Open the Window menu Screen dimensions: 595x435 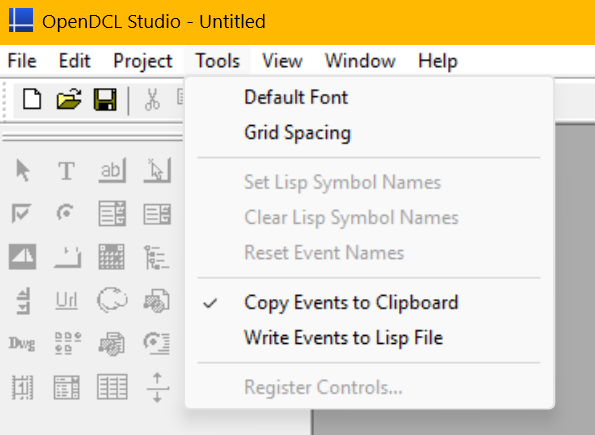coord(360,61)
